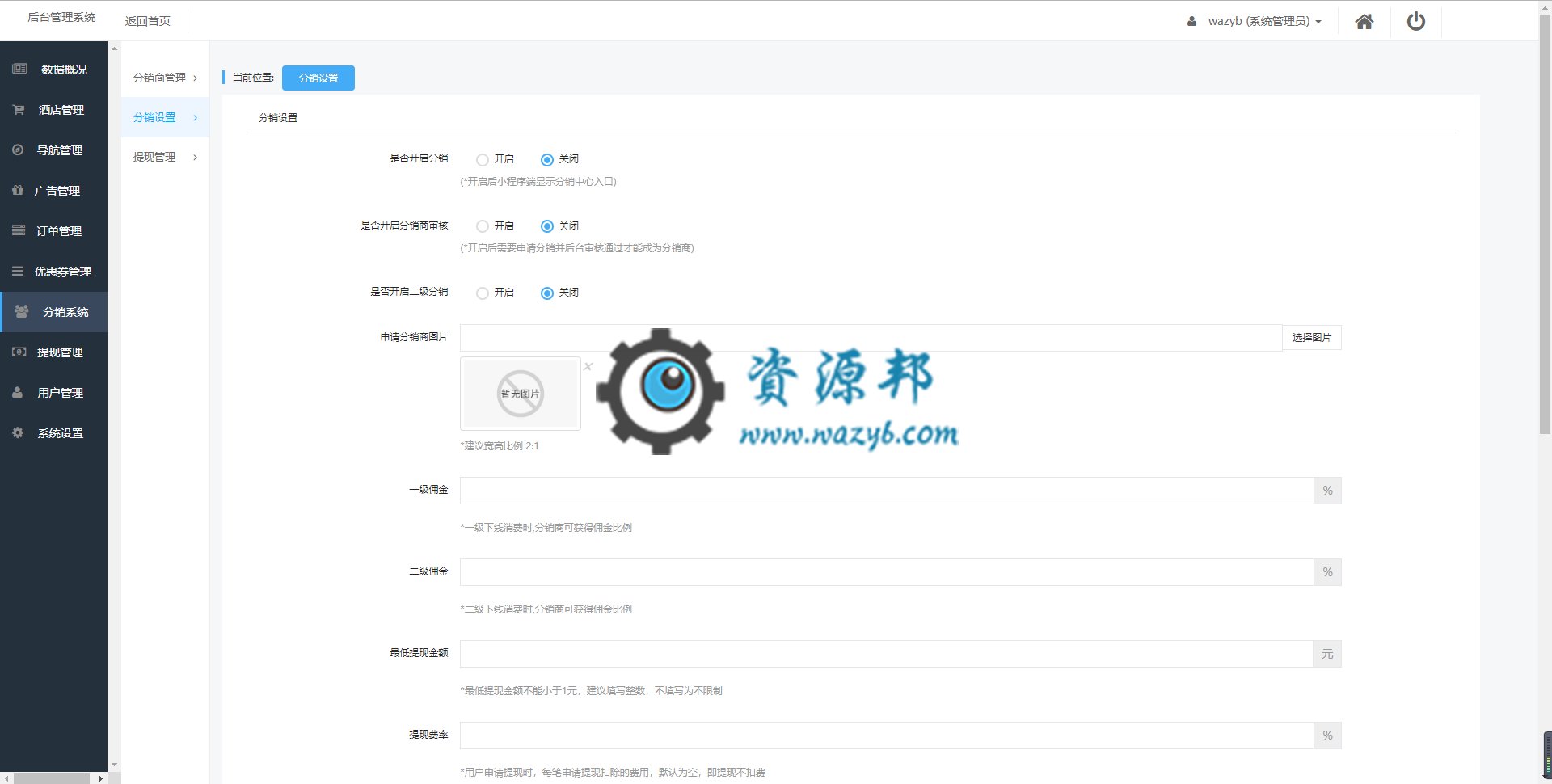This screenshot has width=1552, height=784.
Task: Click the 酒店管理 cart icon
Action: point(18,109)
